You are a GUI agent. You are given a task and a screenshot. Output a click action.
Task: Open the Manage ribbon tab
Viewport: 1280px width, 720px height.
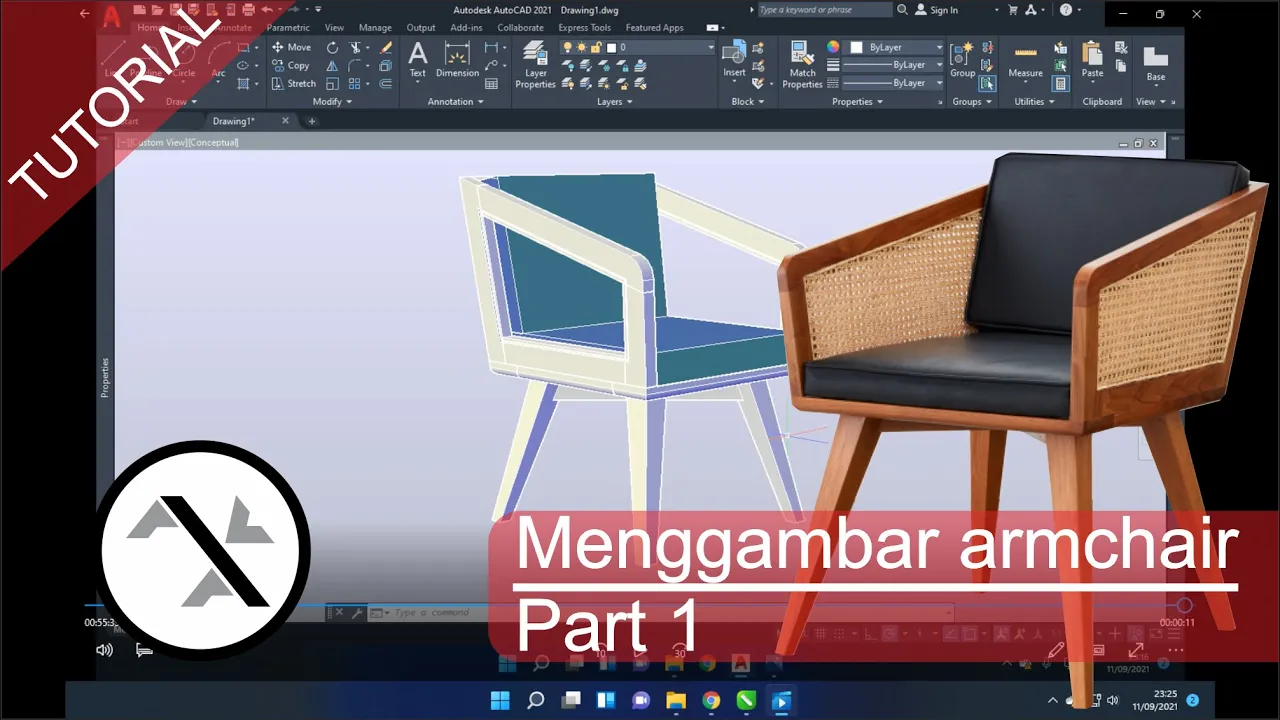375,28
